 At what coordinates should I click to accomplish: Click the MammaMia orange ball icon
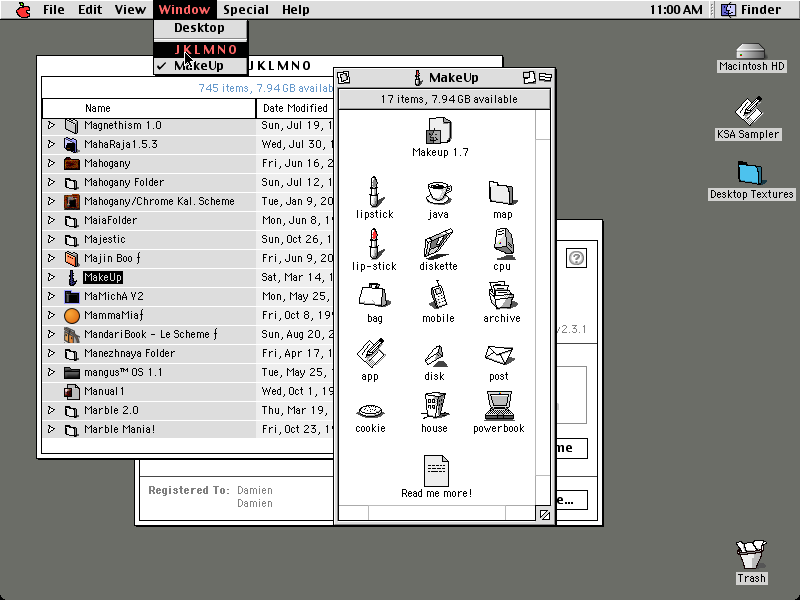tap(71, 316)
